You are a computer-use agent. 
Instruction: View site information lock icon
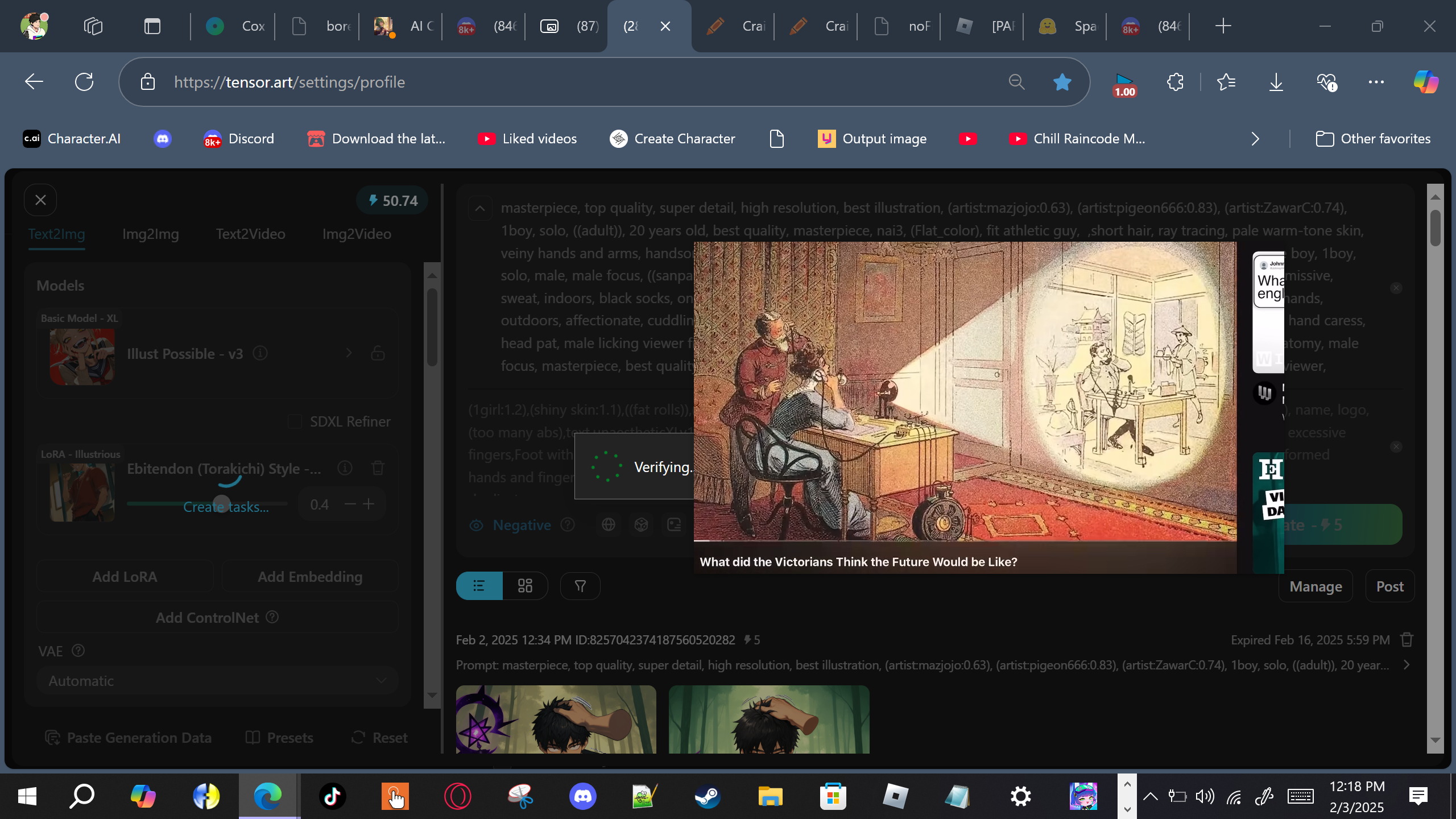[x=148, y=82]
